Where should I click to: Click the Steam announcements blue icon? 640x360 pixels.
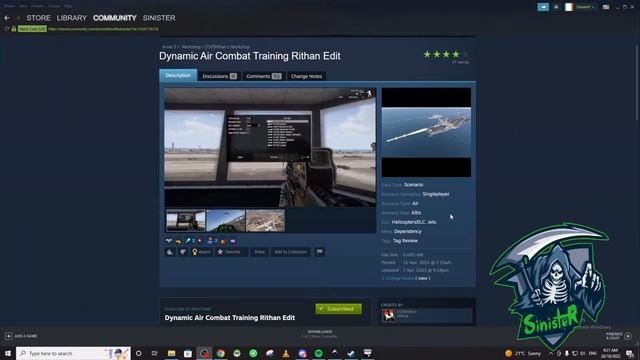(543, 7)
